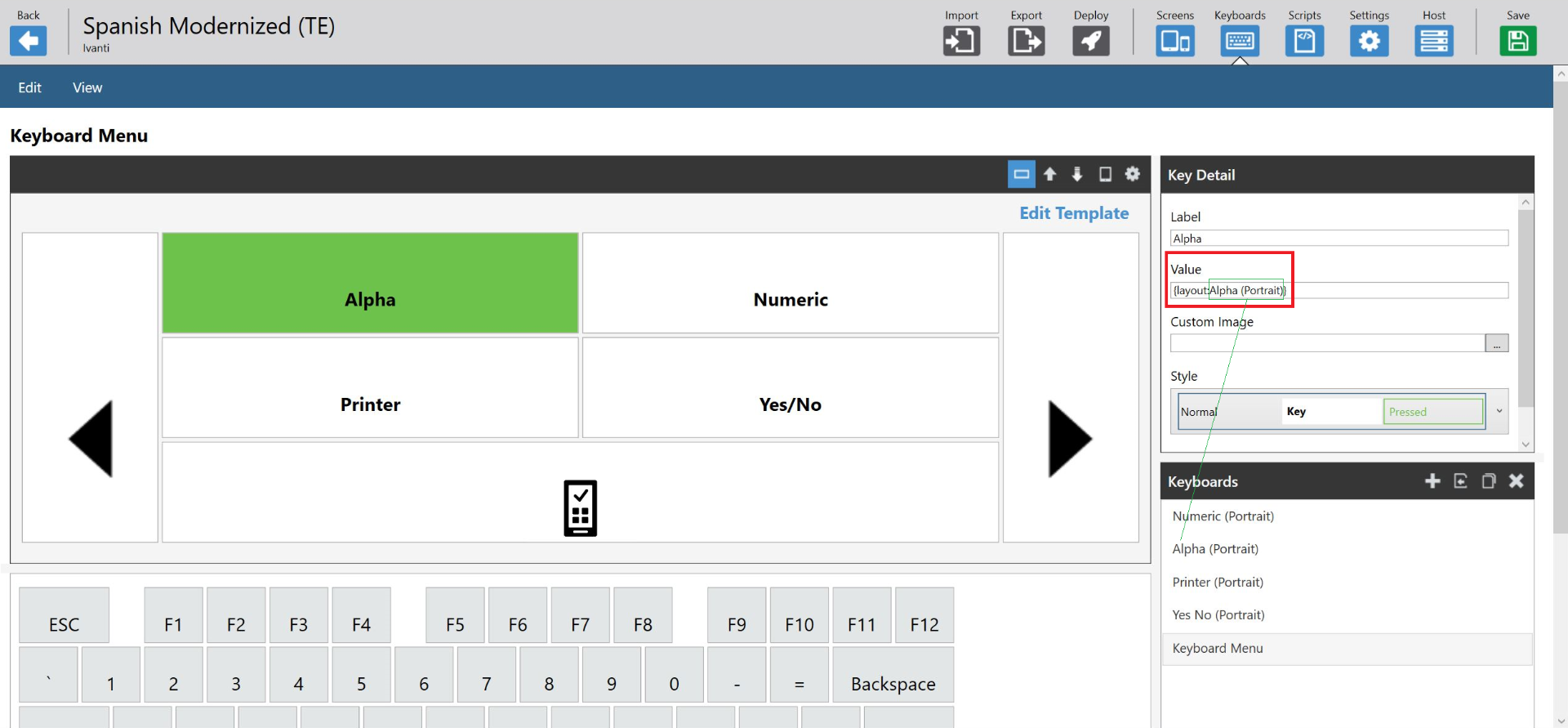Click the Import icon in the top toolbar
Image resolution: width=1568 pixels, height=728 pixels.
tap(961, 41)
